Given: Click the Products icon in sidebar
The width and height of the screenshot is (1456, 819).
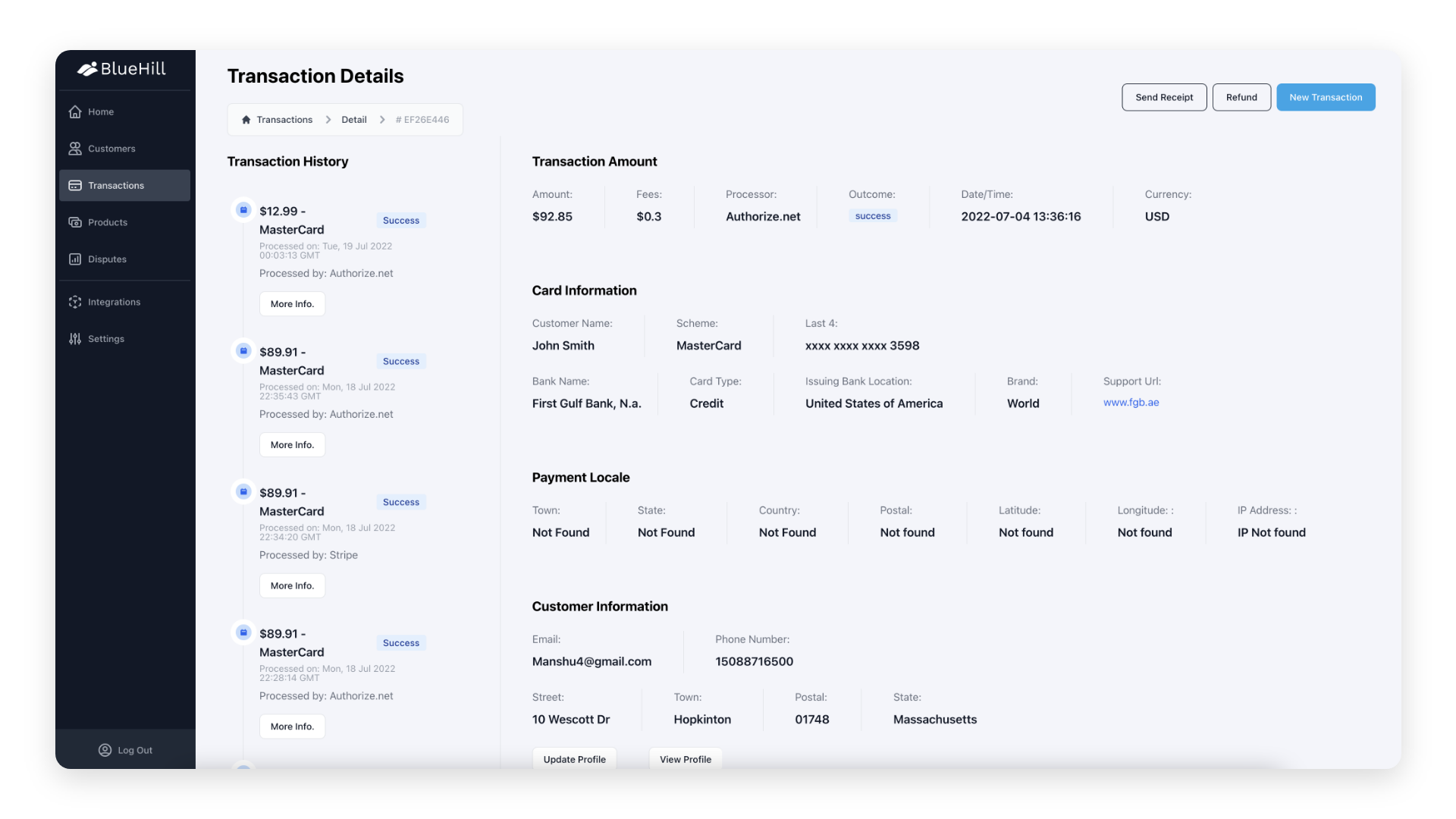Looking at the screenshot, I should pyautogui.click(x=75, y=222).
